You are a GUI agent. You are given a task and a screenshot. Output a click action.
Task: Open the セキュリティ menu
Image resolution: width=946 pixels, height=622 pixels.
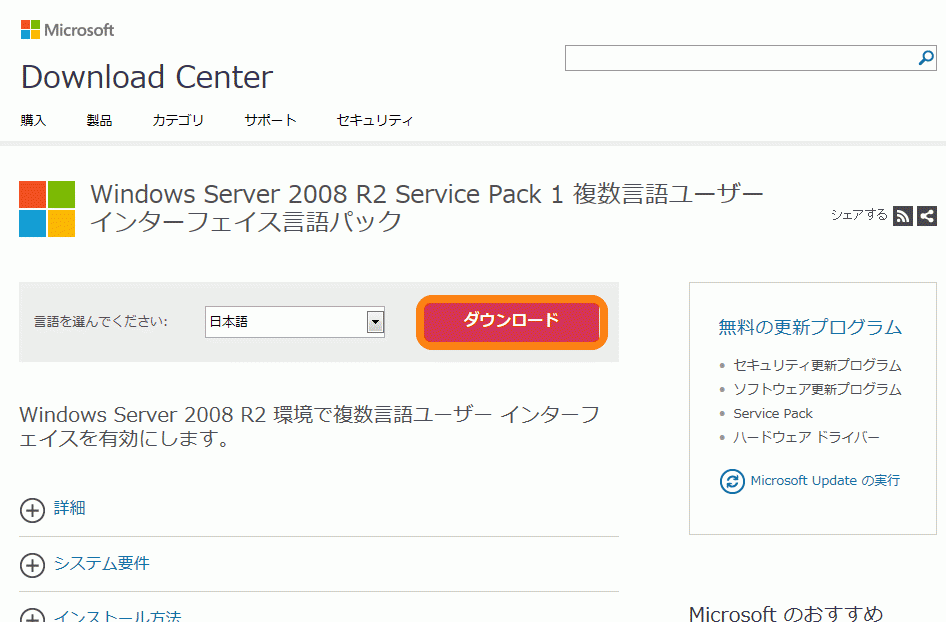pos(375,120)
